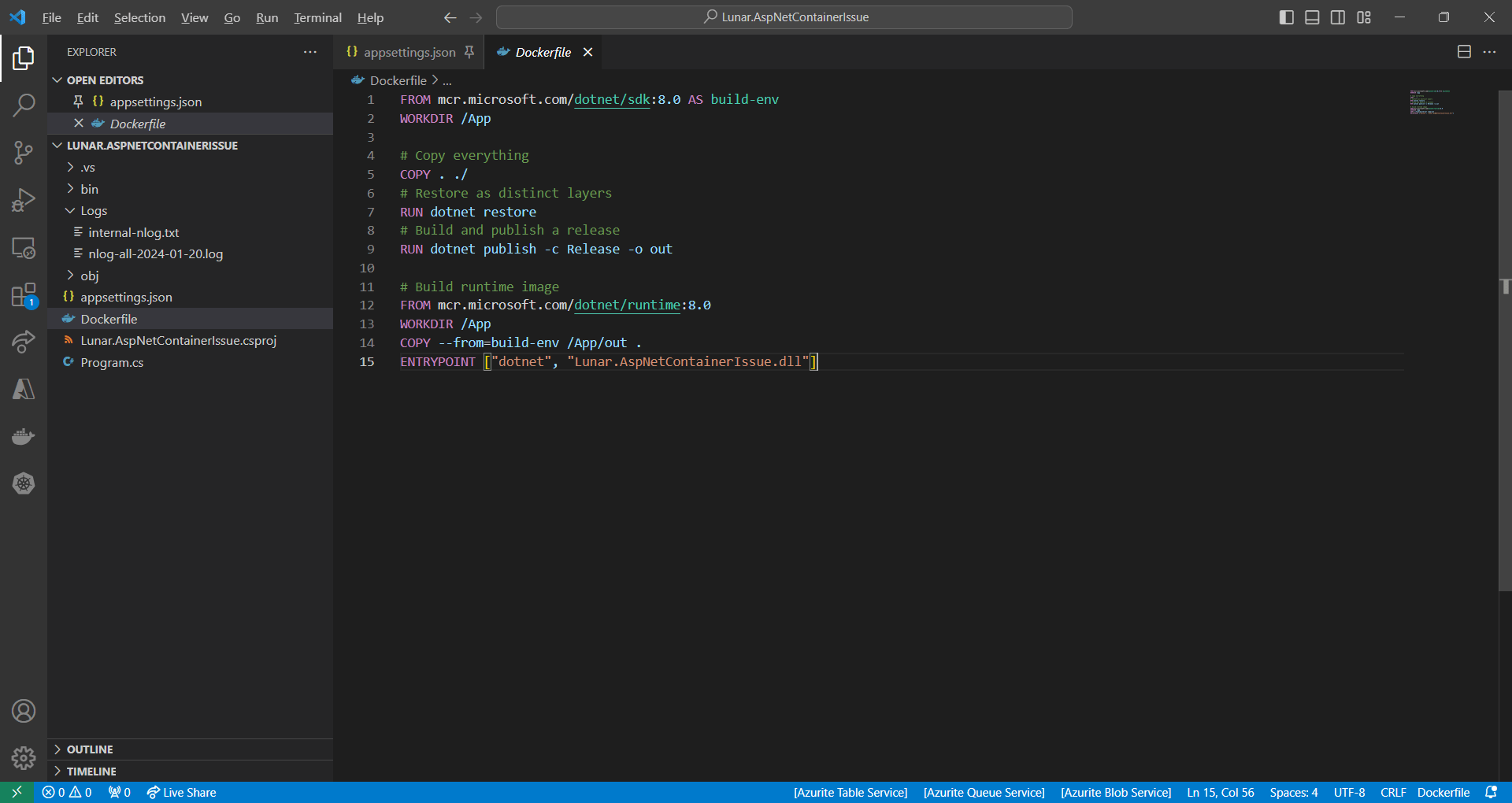The image size is (1512, 803).
Task: Change the CRLF line ending setting
Action: 1393,793
